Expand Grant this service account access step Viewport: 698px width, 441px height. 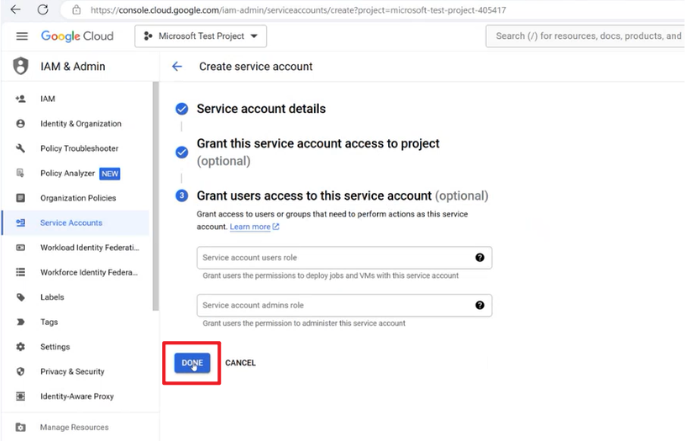click(x=318, y=152)
